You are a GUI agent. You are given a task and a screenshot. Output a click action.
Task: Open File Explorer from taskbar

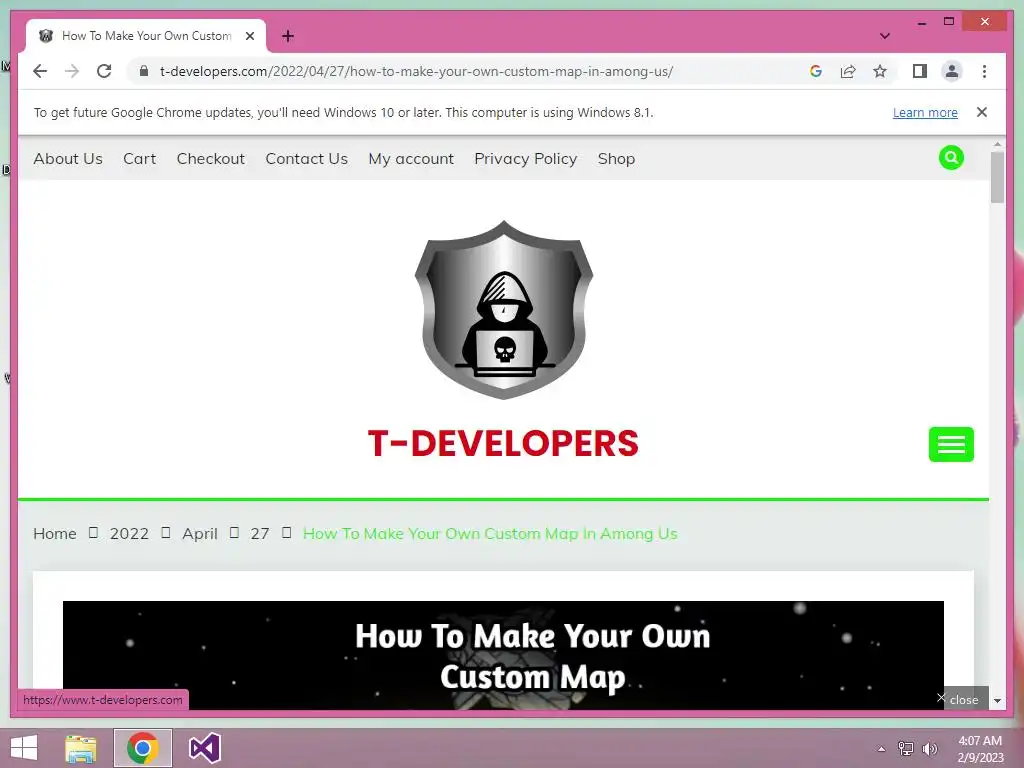point(81,748)
